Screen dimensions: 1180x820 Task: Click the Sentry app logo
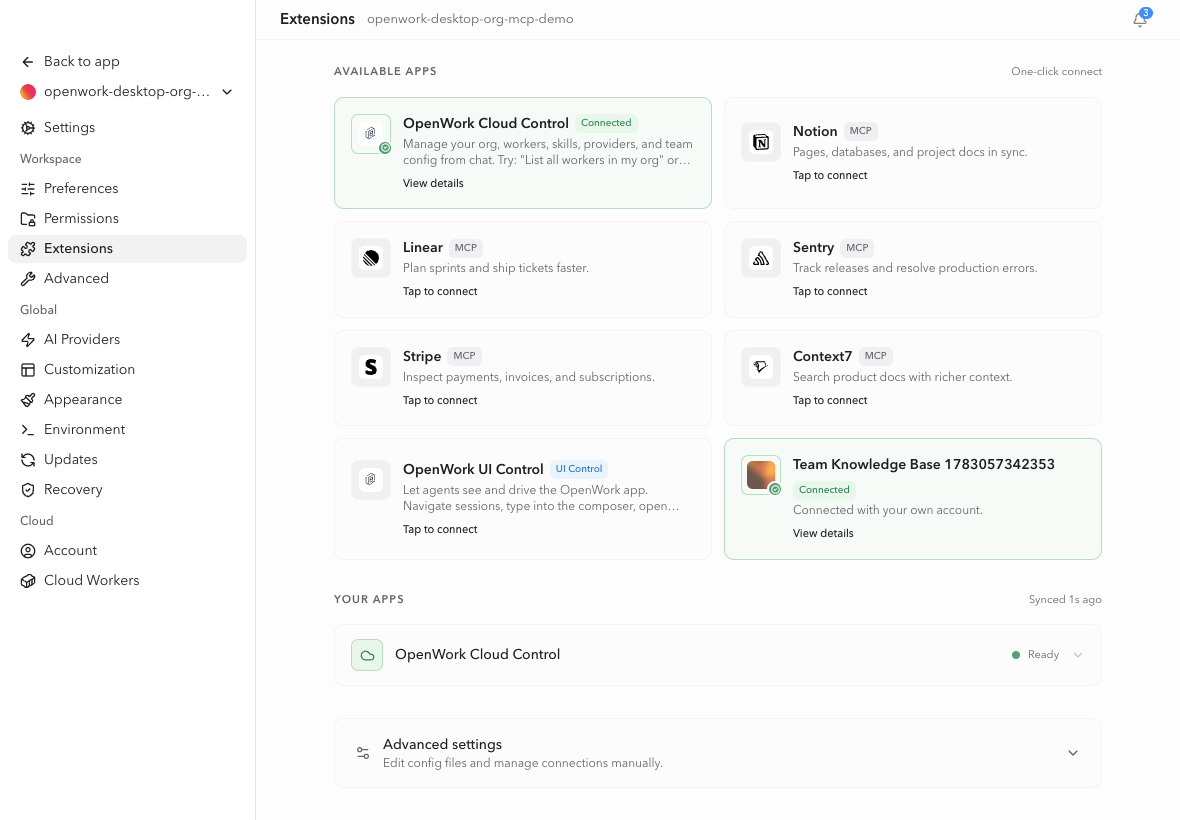pos(761,258)
